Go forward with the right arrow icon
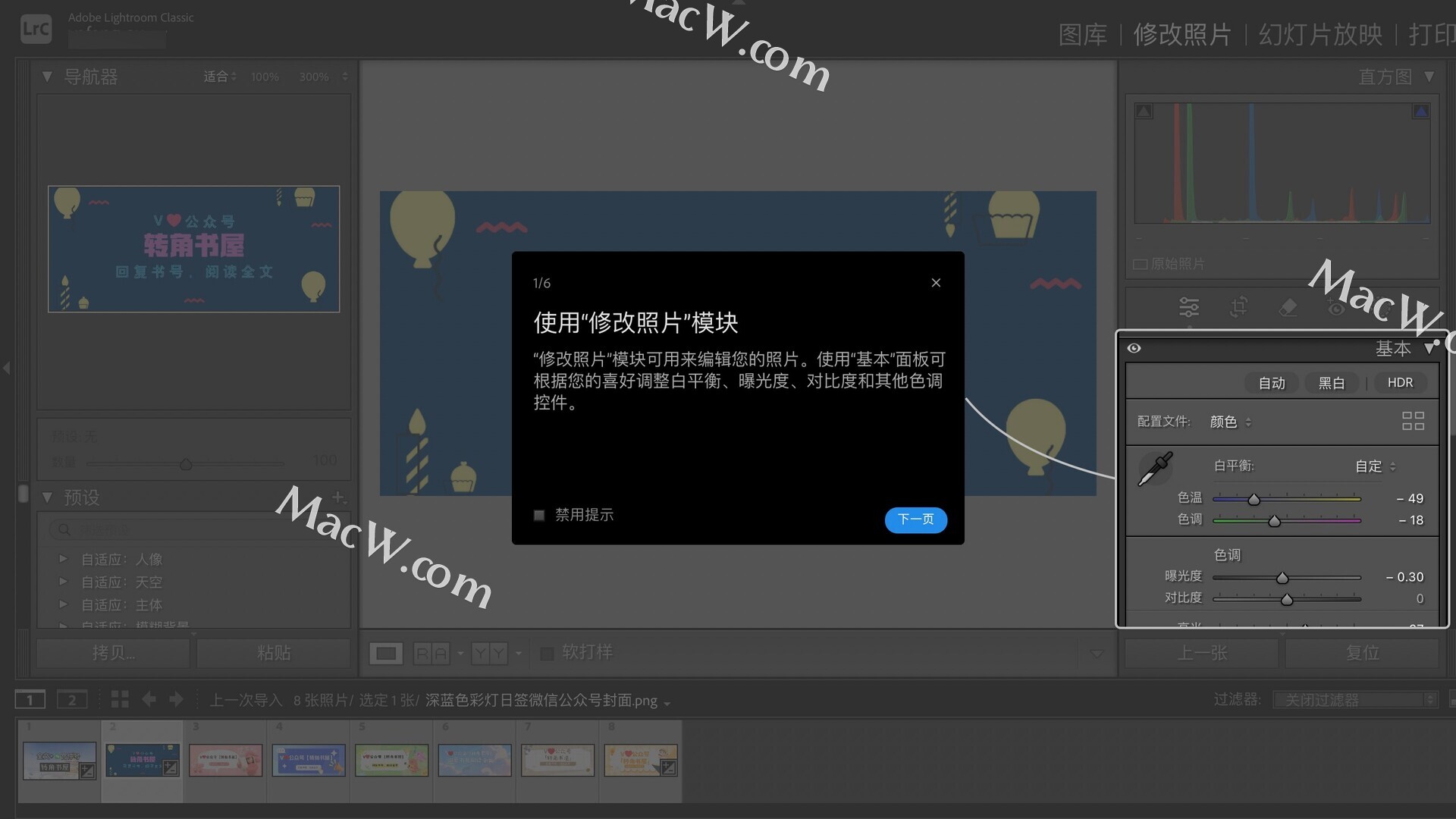The width and height of the screenshot is (1456, 819). [176, 699]
